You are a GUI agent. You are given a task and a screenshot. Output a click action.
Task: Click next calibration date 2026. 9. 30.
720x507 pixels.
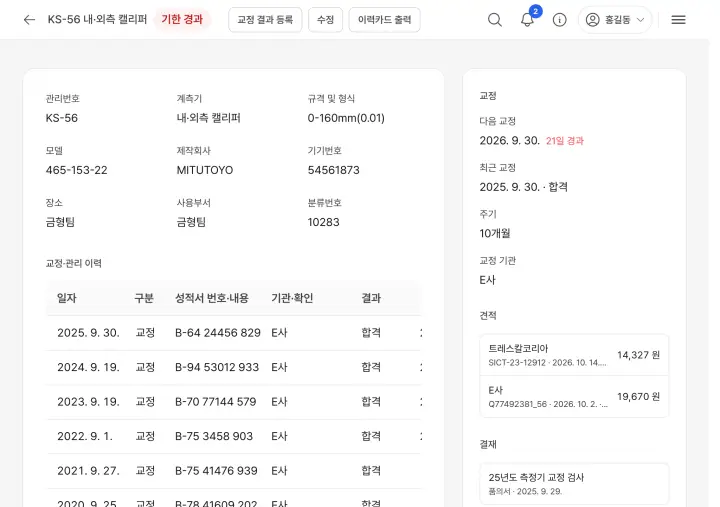[510, 141]
